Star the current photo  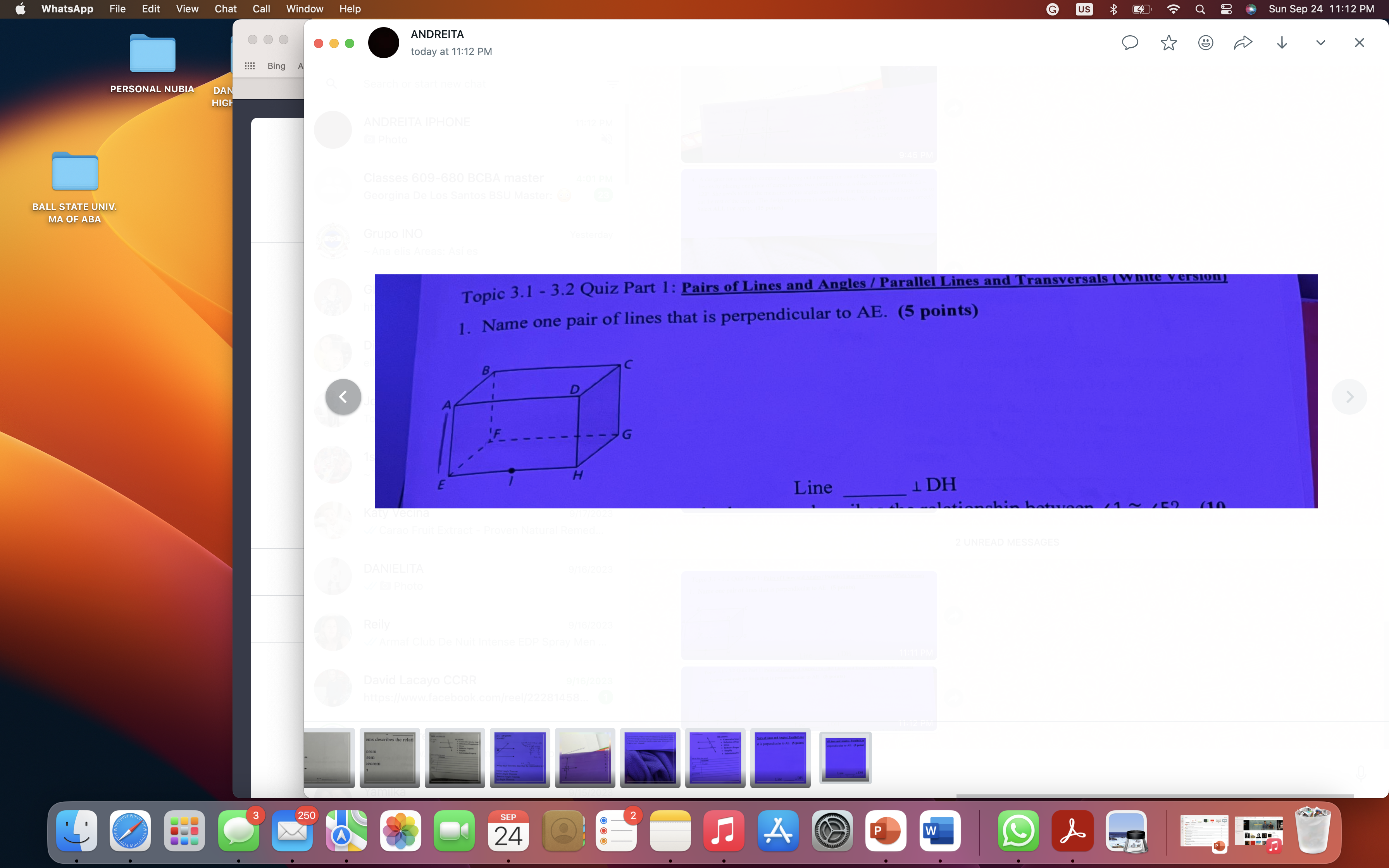(x=1167, y=42)
